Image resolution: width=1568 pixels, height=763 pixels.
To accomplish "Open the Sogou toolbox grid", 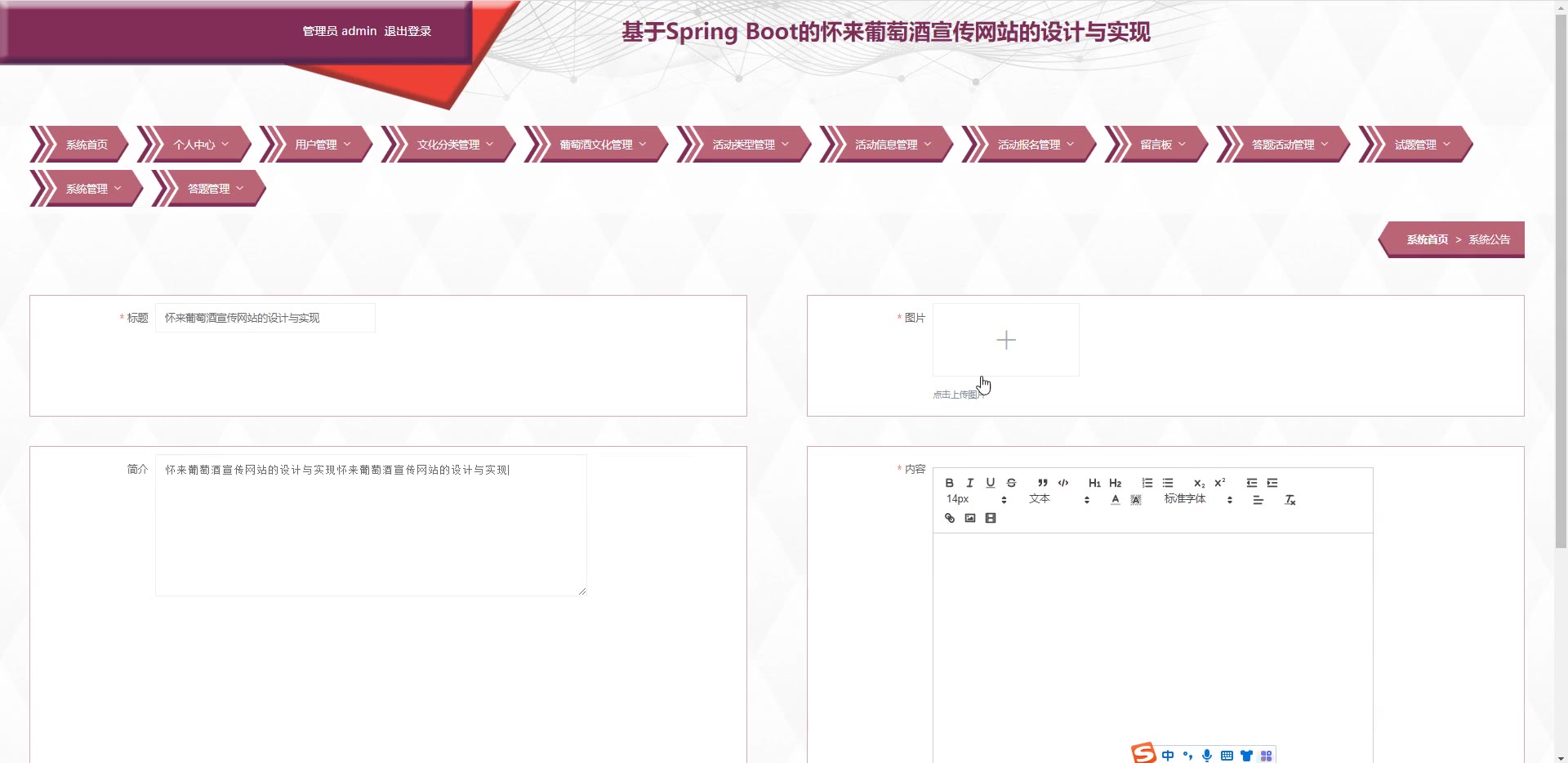I will pos(1266,756).
